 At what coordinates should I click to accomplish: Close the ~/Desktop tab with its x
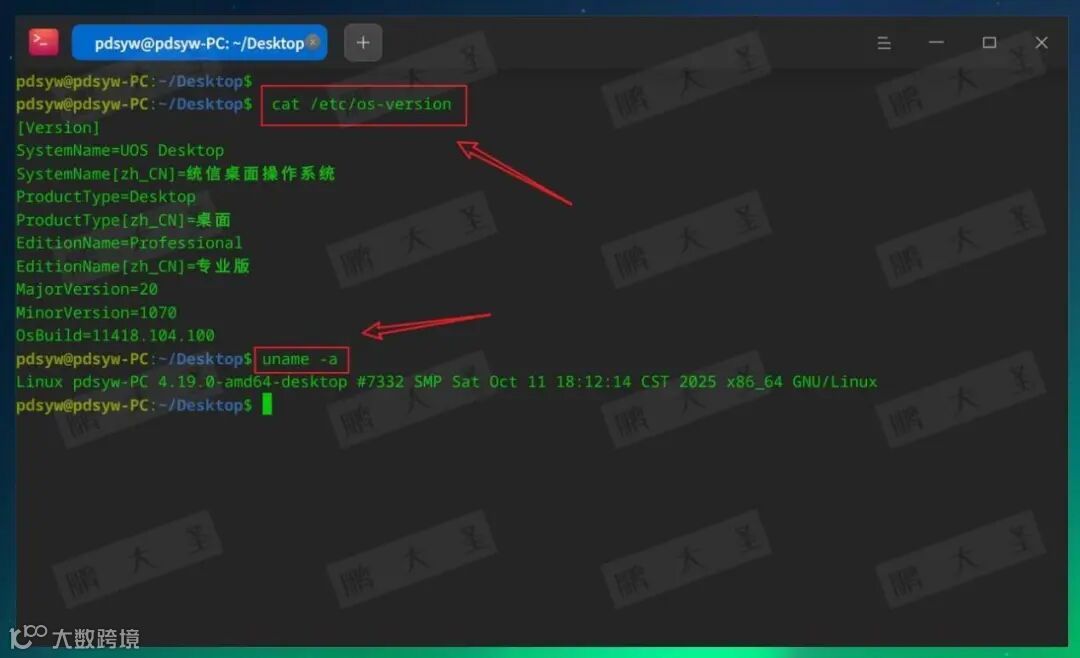[x=313, y=42]
